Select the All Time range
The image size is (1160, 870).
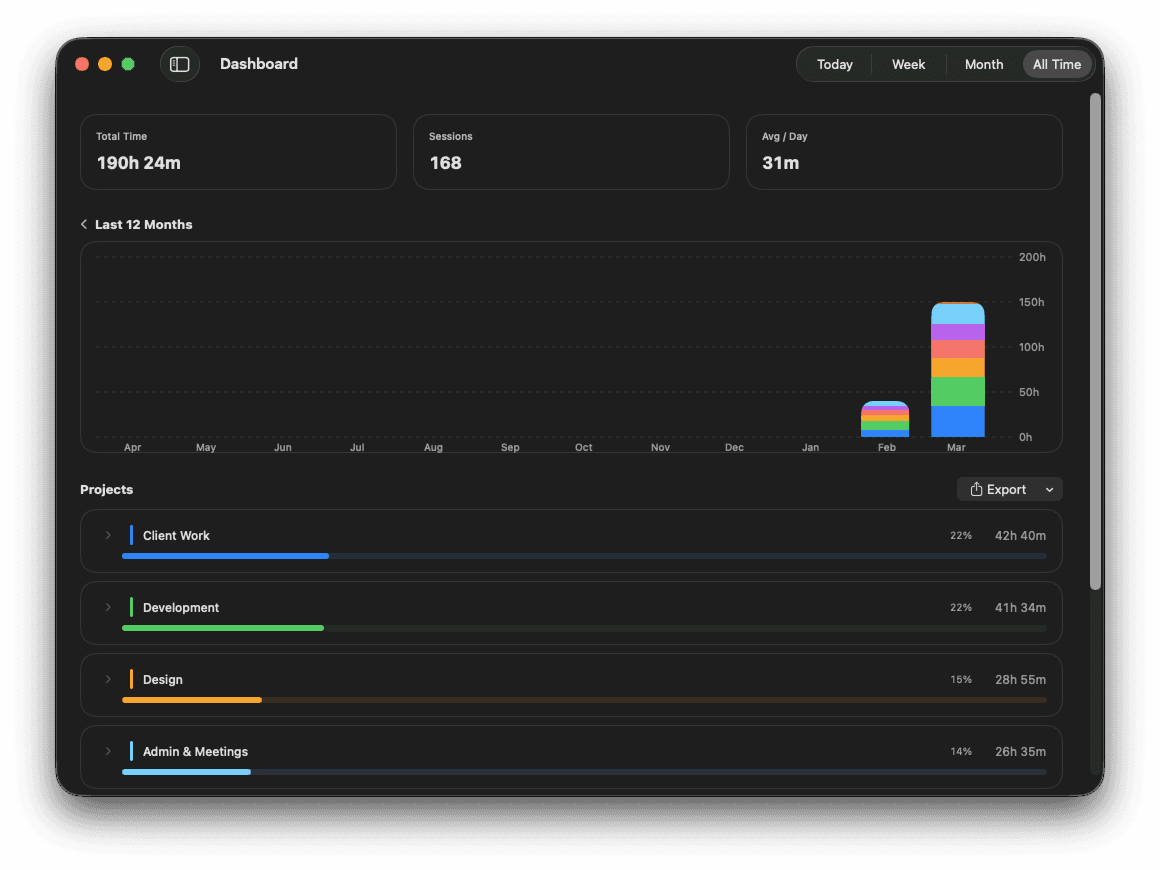[x=1056, y=65]
